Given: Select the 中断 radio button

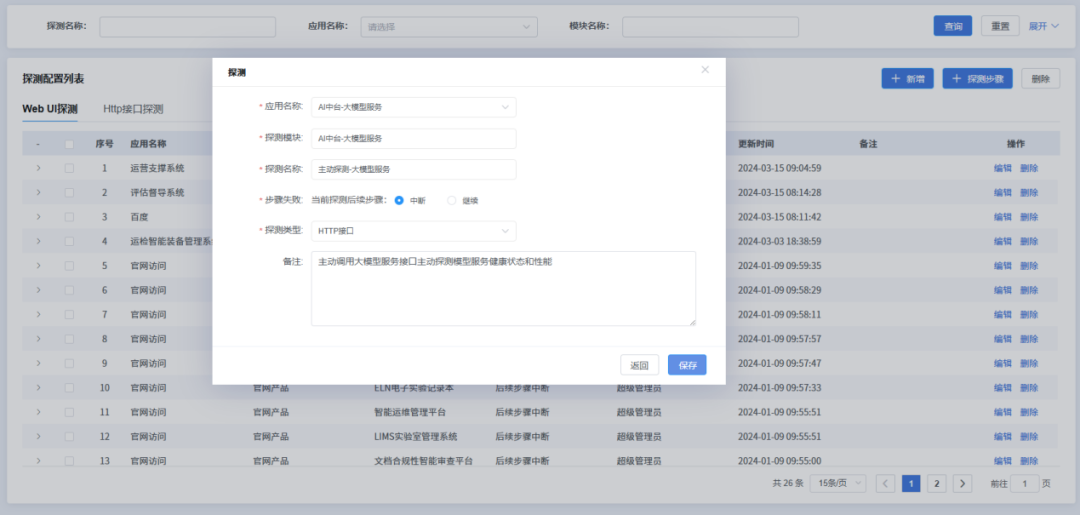Looking at the screenshot, I should [399, 200].
